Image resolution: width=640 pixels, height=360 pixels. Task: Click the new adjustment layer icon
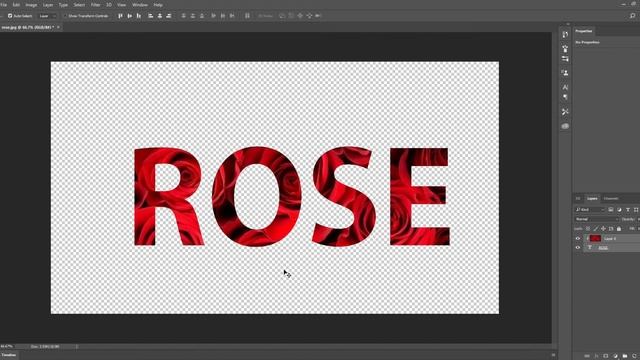pyautogui.click(x=616, y=356)
